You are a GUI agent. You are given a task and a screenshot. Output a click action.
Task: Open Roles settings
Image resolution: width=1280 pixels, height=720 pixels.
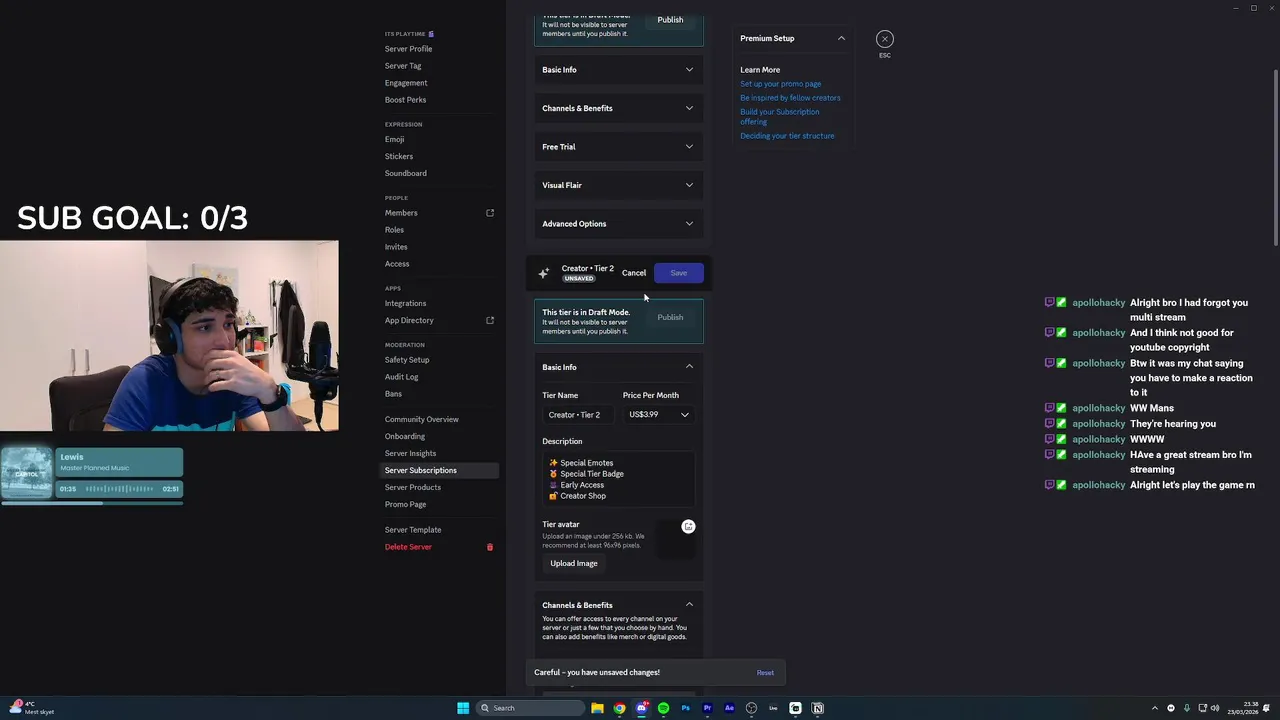click(x=394, y=230)
